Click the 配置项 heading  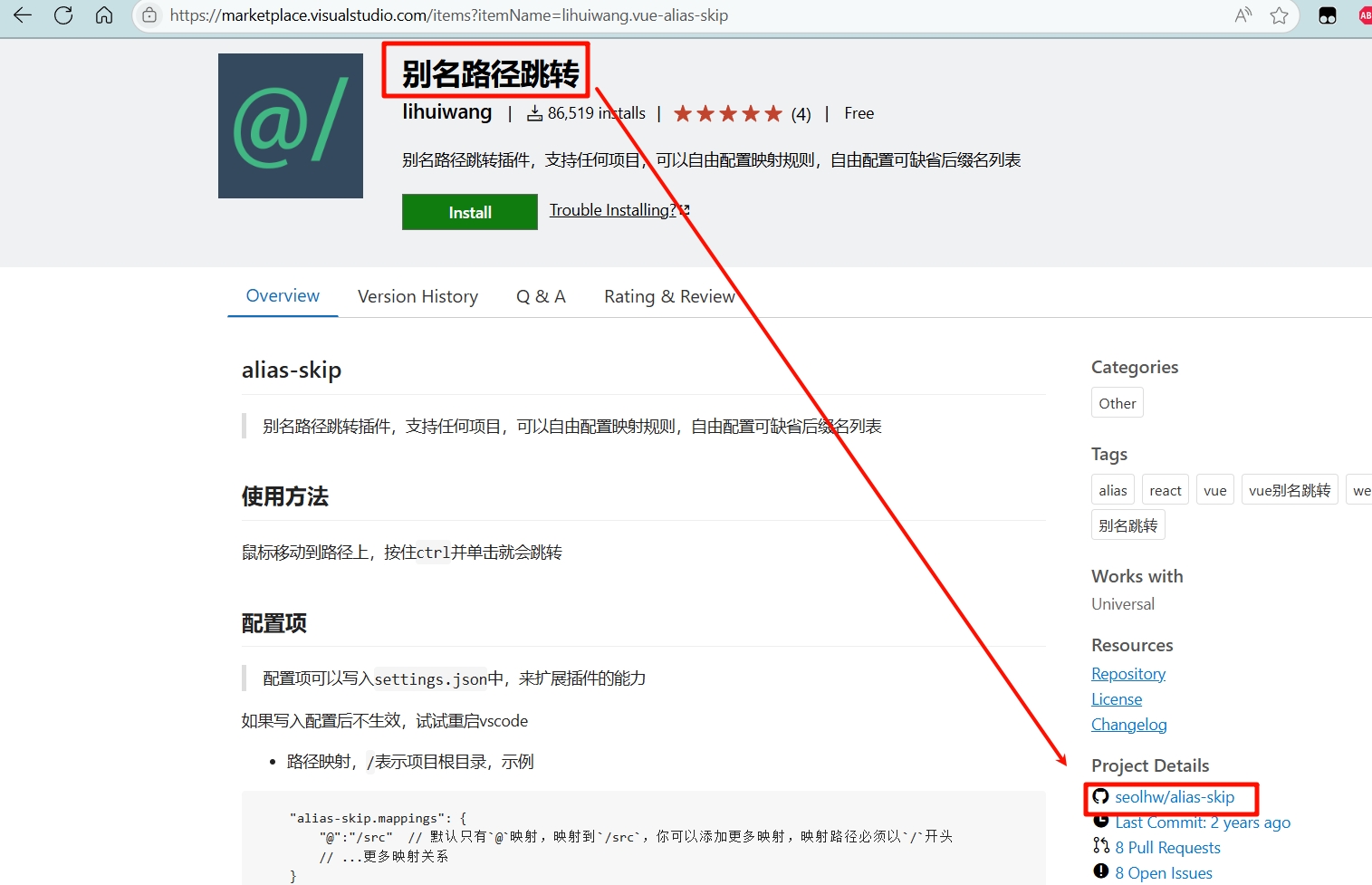(274, 623)
